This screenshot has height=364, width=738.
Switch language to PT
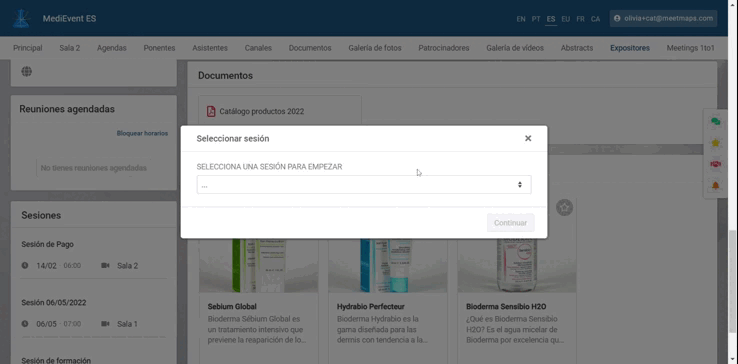pos(536,19)
